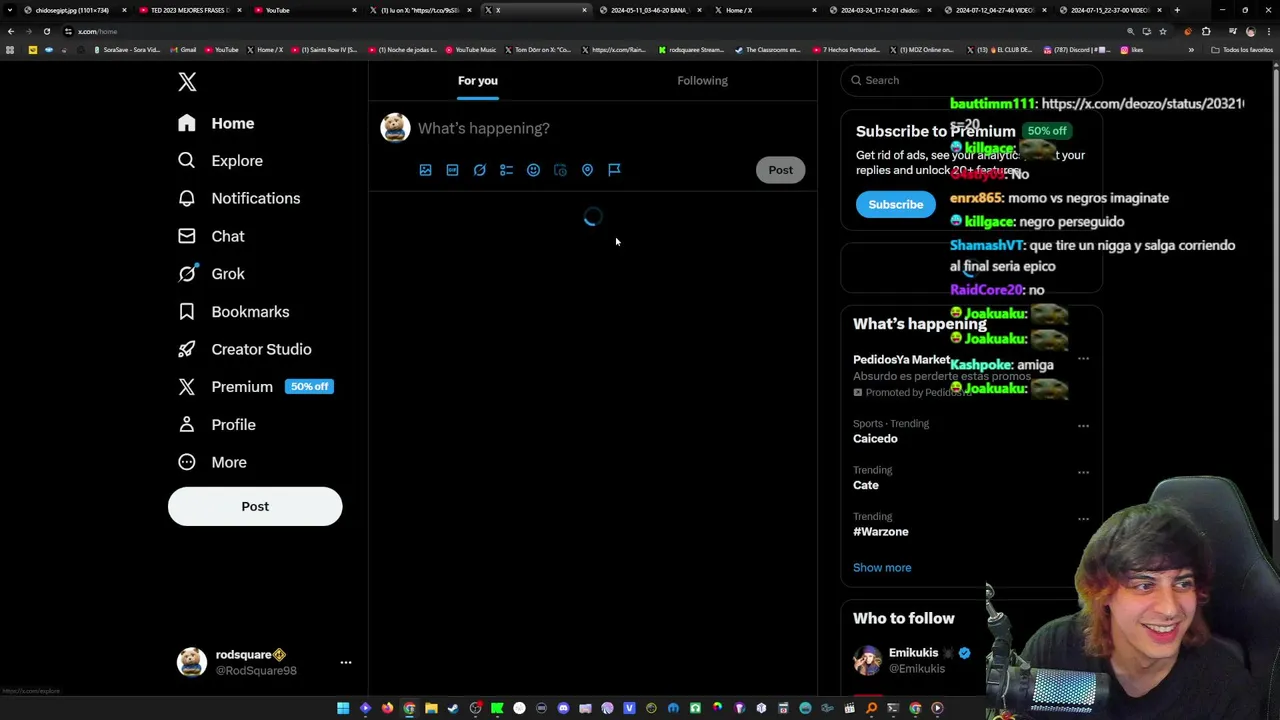The height and width of the screenshot is (720, 1280).
Task: Open Premium from the sidebar
Action: tap(256, 387)
